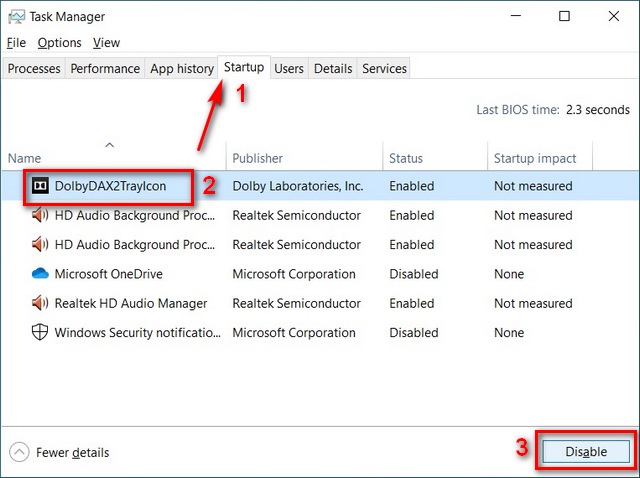640x478 pixels.
Task: Sort by the Status column header
Action: click(406, 158)
